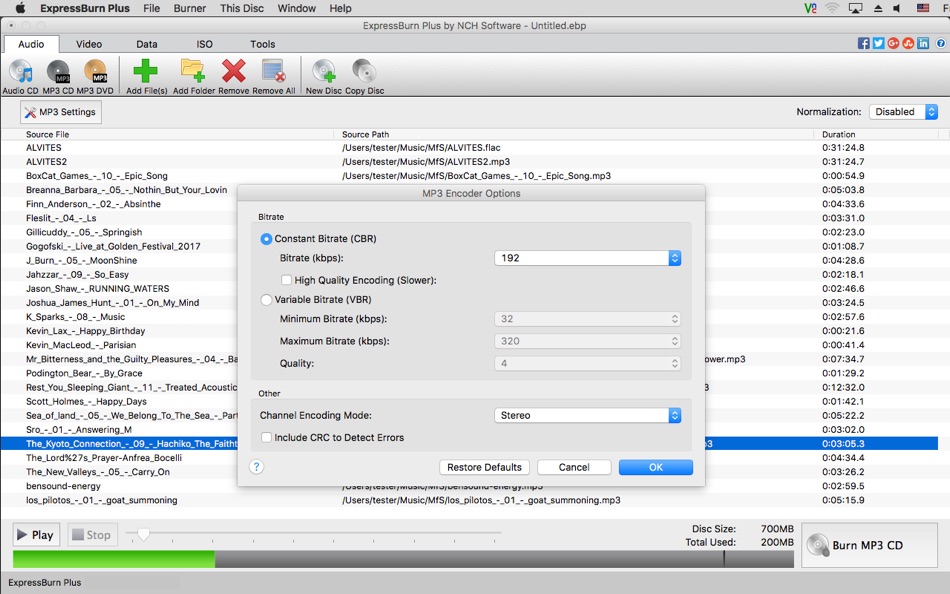Click the Burn MP3 CD button
Viewport: 950px width, 594px height.
pyautogui.click(x=869, y=545)
